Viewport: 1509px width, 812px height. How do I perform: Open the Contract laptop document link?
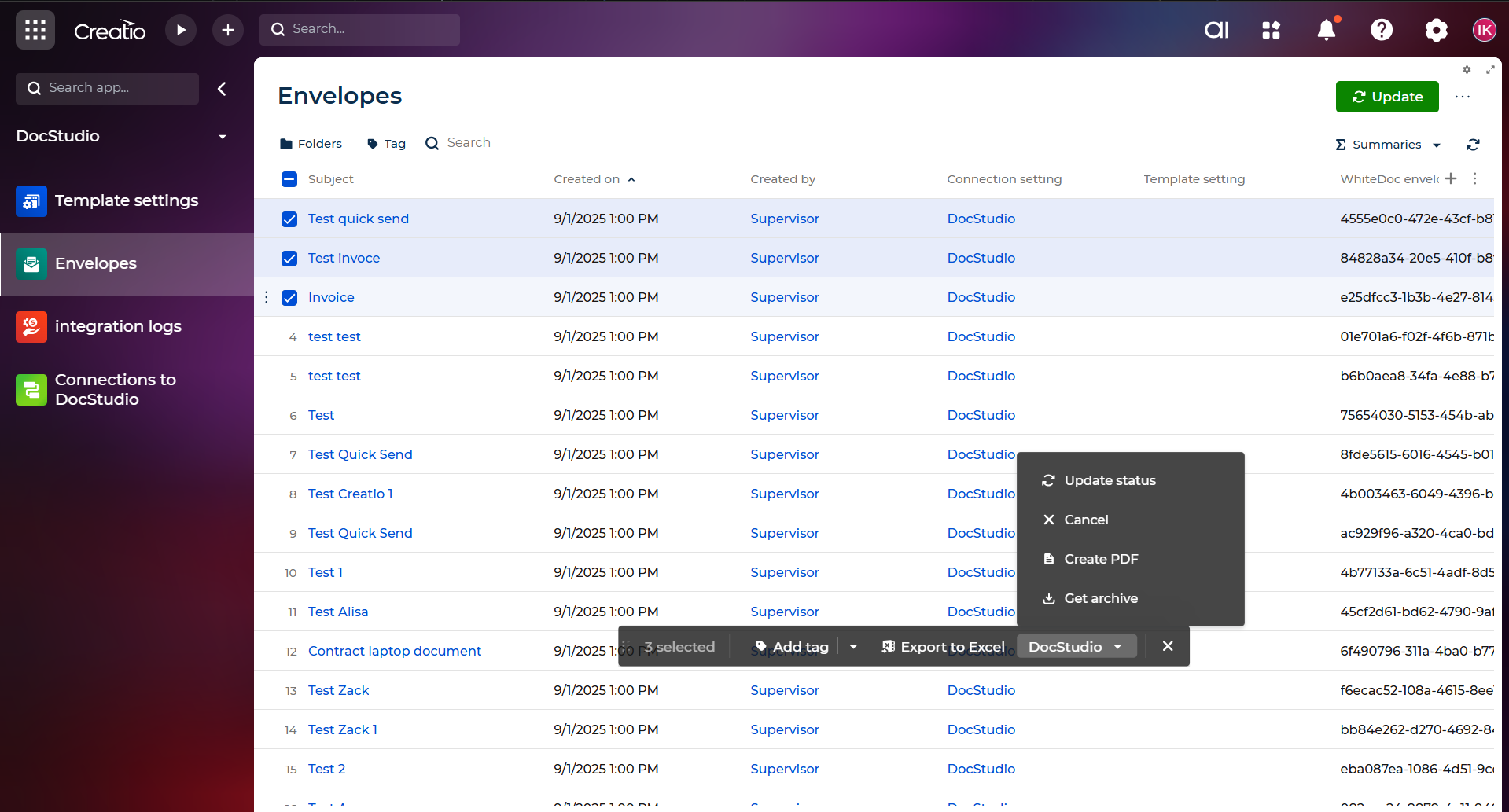394,651
